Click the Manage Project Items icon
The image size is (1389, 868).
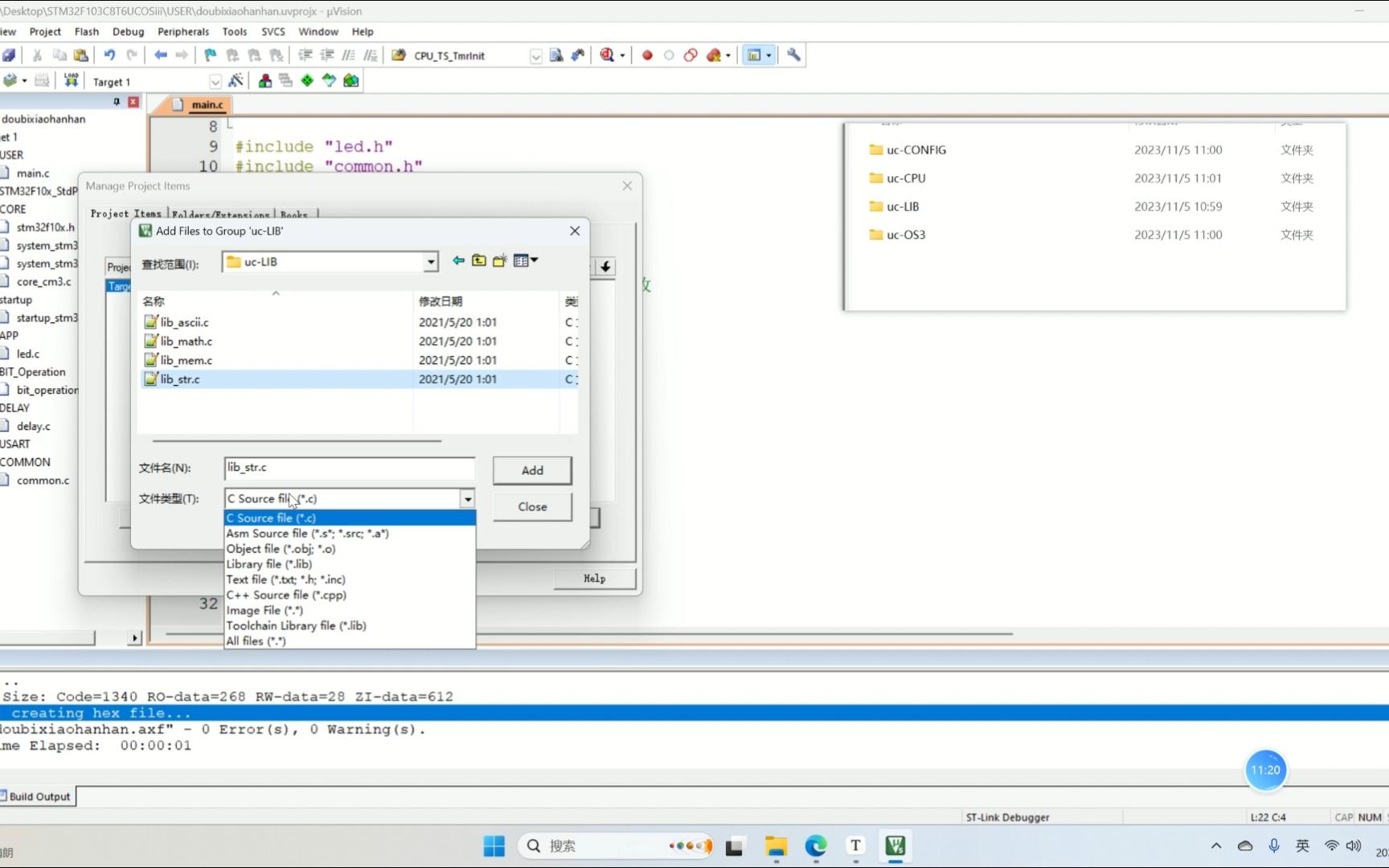[264, 81]
